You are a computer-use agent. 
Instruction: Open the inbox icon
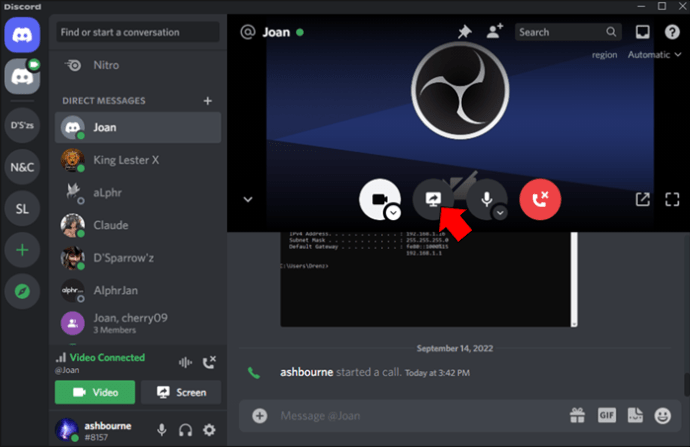coord(642,32)
